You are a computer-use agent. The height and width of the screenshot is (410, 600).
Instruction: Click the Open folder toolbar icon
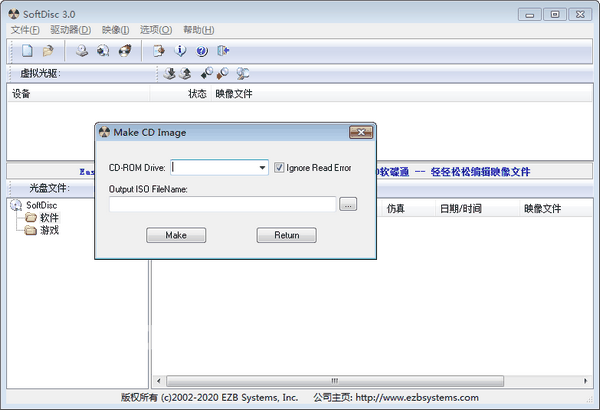click(x=48, y=51)
